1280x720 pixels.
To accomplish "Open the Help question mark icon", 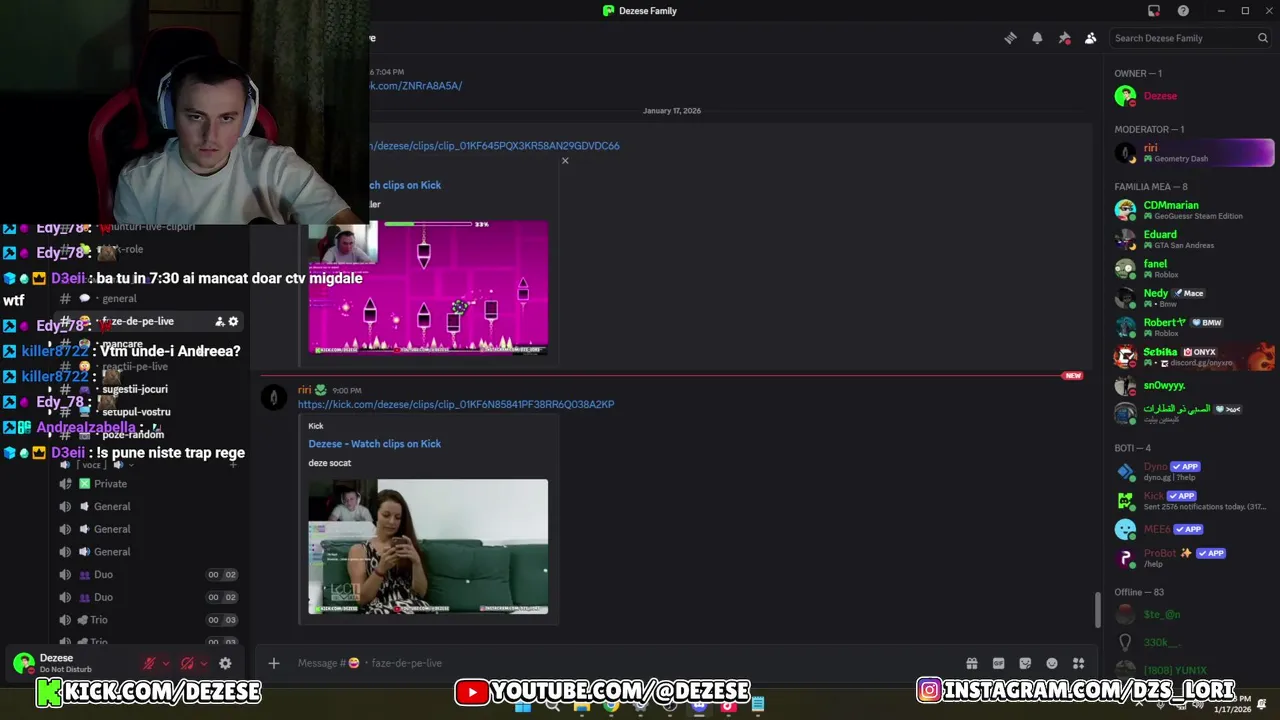I will 1183,11.
